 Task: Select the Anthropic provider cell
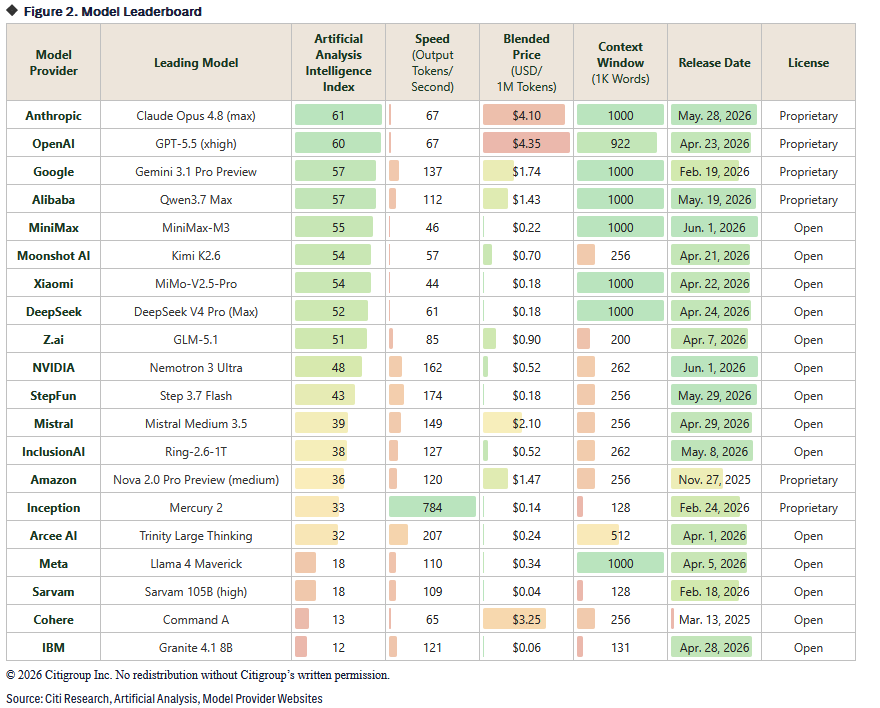(x=53, y=115)
